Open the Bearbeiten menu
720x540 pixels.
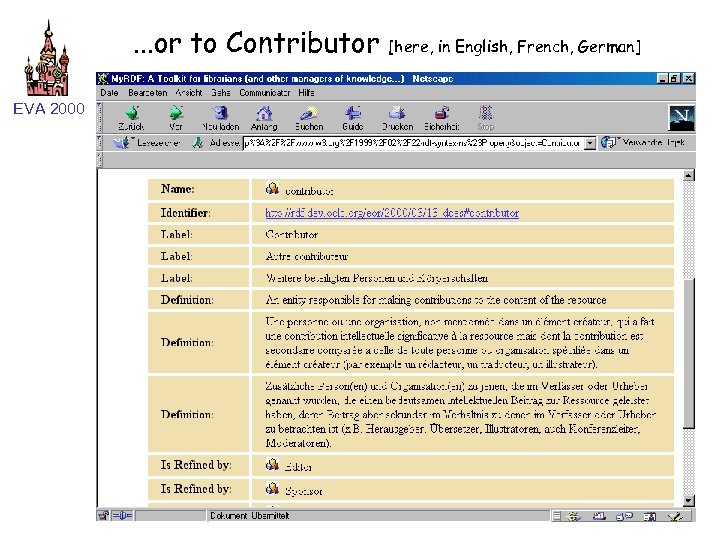(x=148, y=93)
